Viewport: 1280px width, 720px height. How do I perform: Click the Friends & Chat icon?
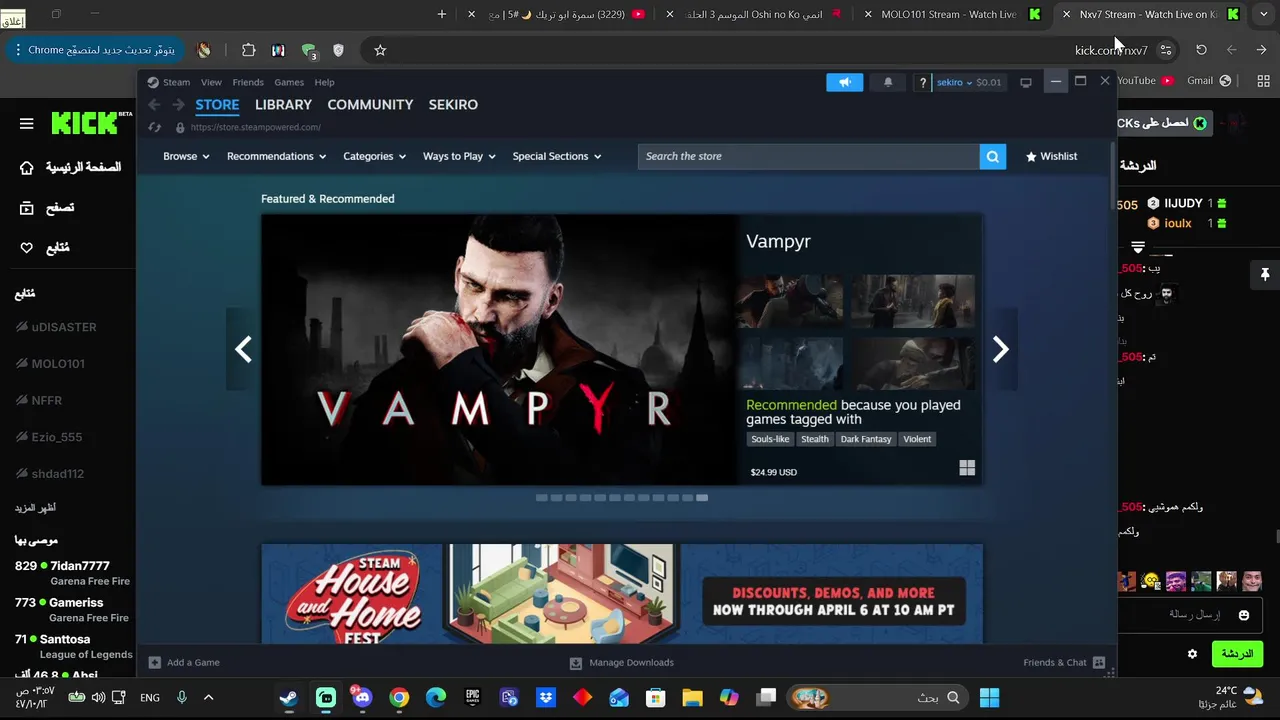coord(1099,662)
